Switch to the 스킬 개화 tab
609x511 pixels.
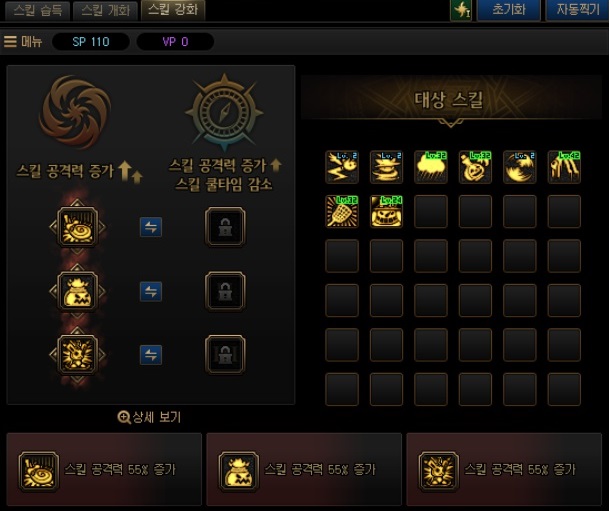pos(105,10)
